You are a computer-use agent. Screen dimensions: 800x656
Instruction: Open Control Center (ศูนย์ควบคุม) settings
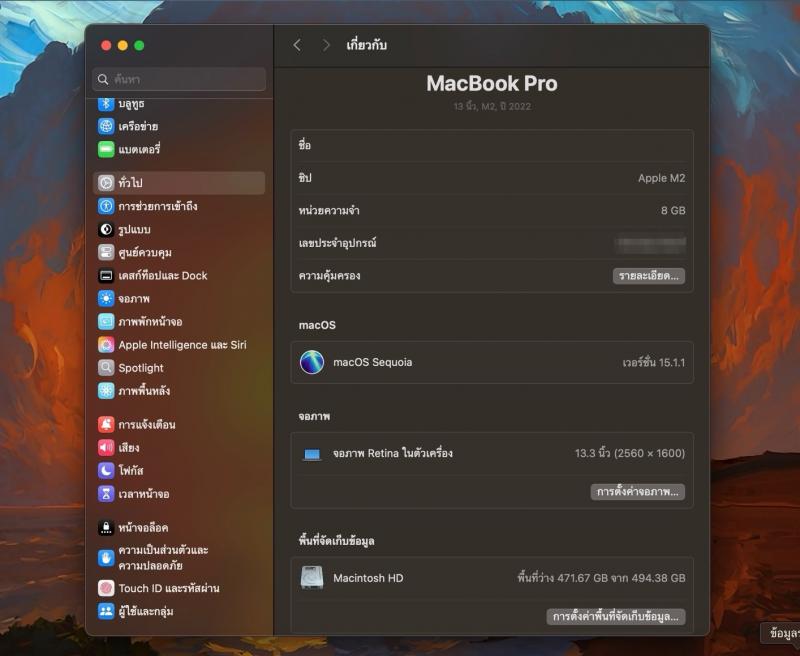[x=180, y=253]
